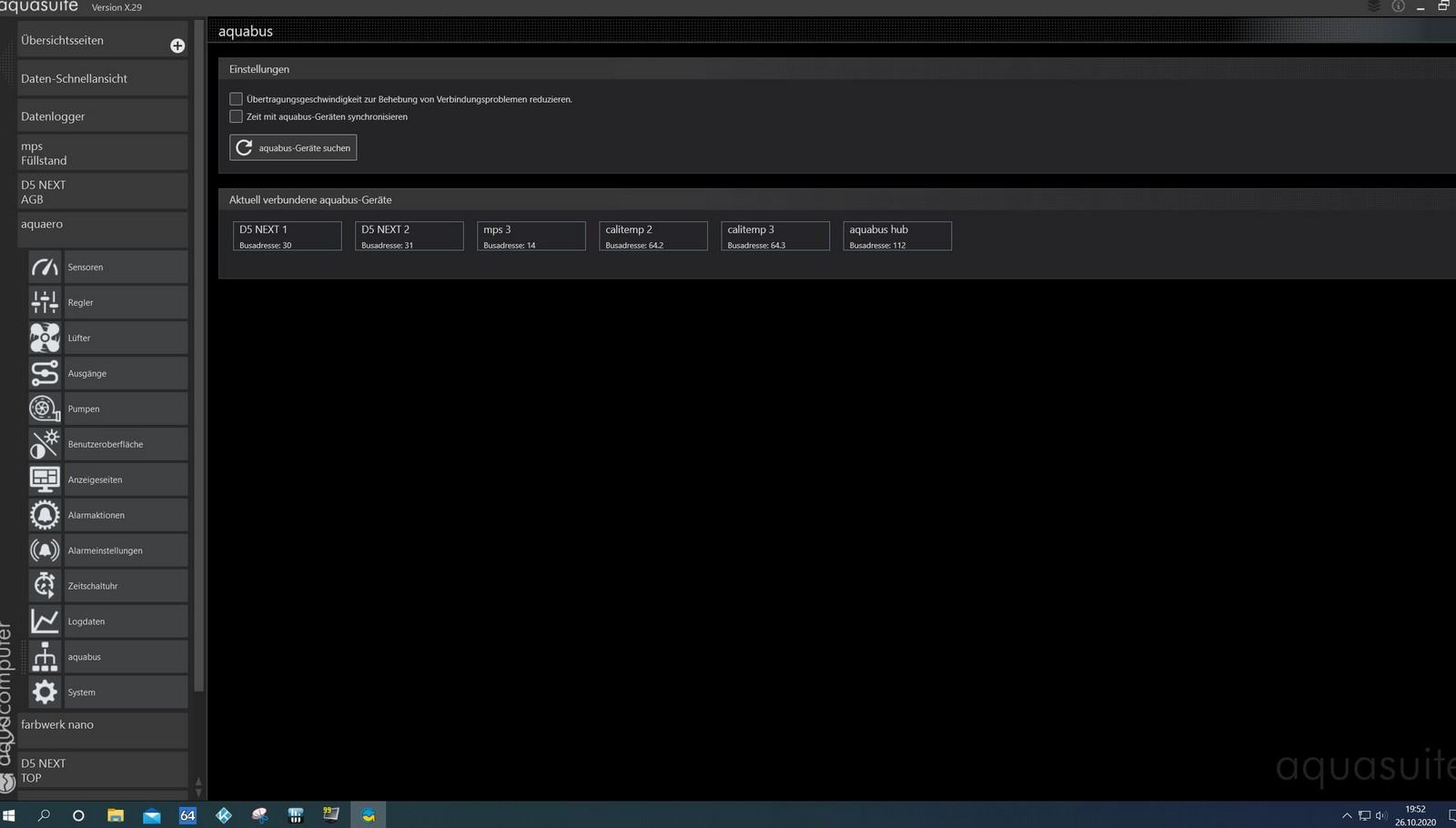The image size is (1456, 828).
Task: Click the info icon in title bar
Action: (1398, 6)
